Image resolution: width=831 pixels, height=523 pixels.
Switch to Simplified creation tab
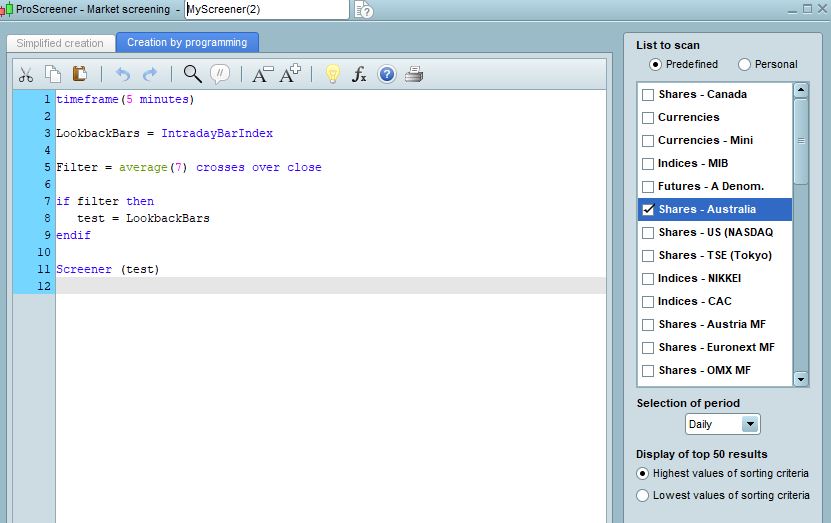[x=60, y=43]
